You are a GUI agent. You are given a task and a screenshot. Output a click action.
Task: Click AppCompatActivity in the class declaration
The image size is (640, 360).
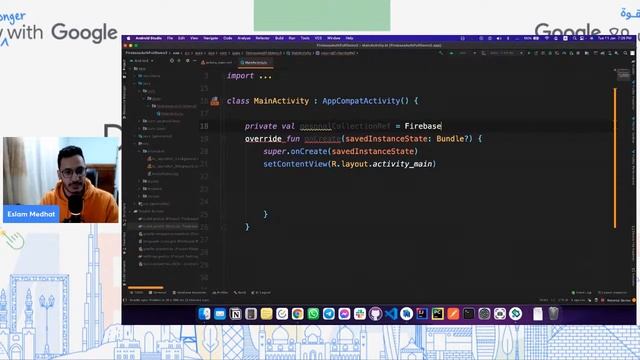(x=361, y=101)
